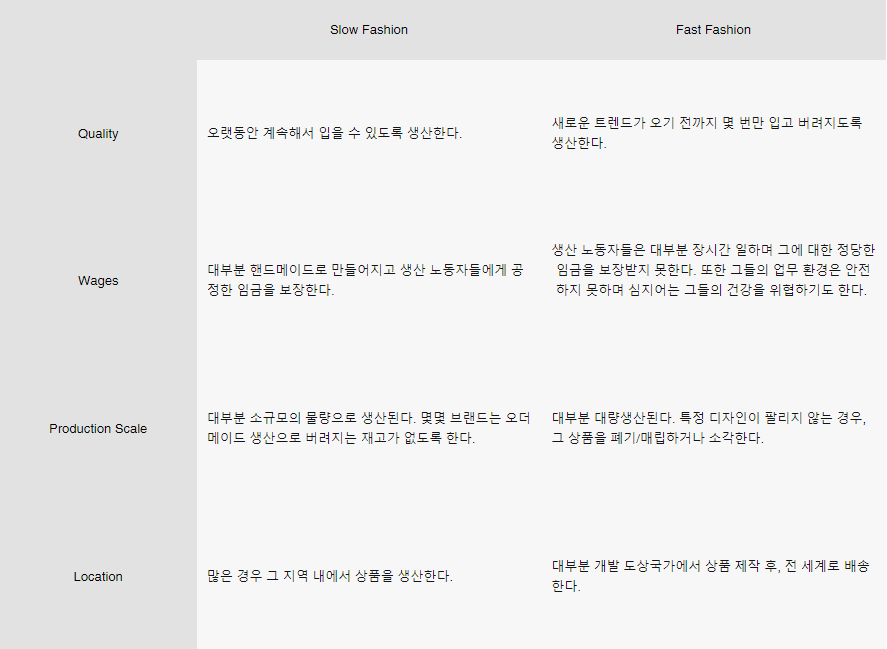This screenshot has height=649, width=887.
Task: Click the empty top-left header cell
Action: (x=98, y=30)
